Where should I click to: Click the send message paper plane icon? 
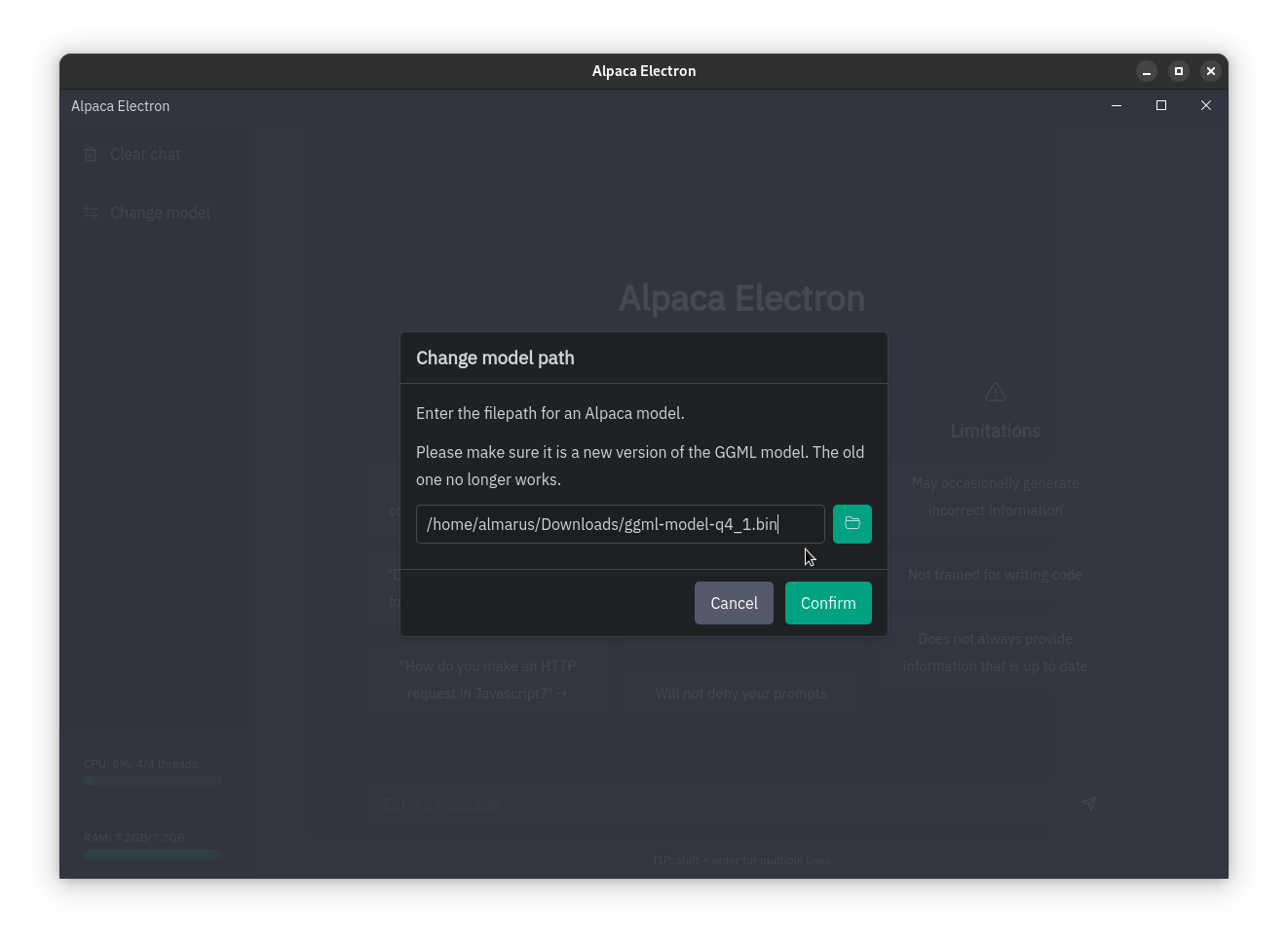point(1089,804)
